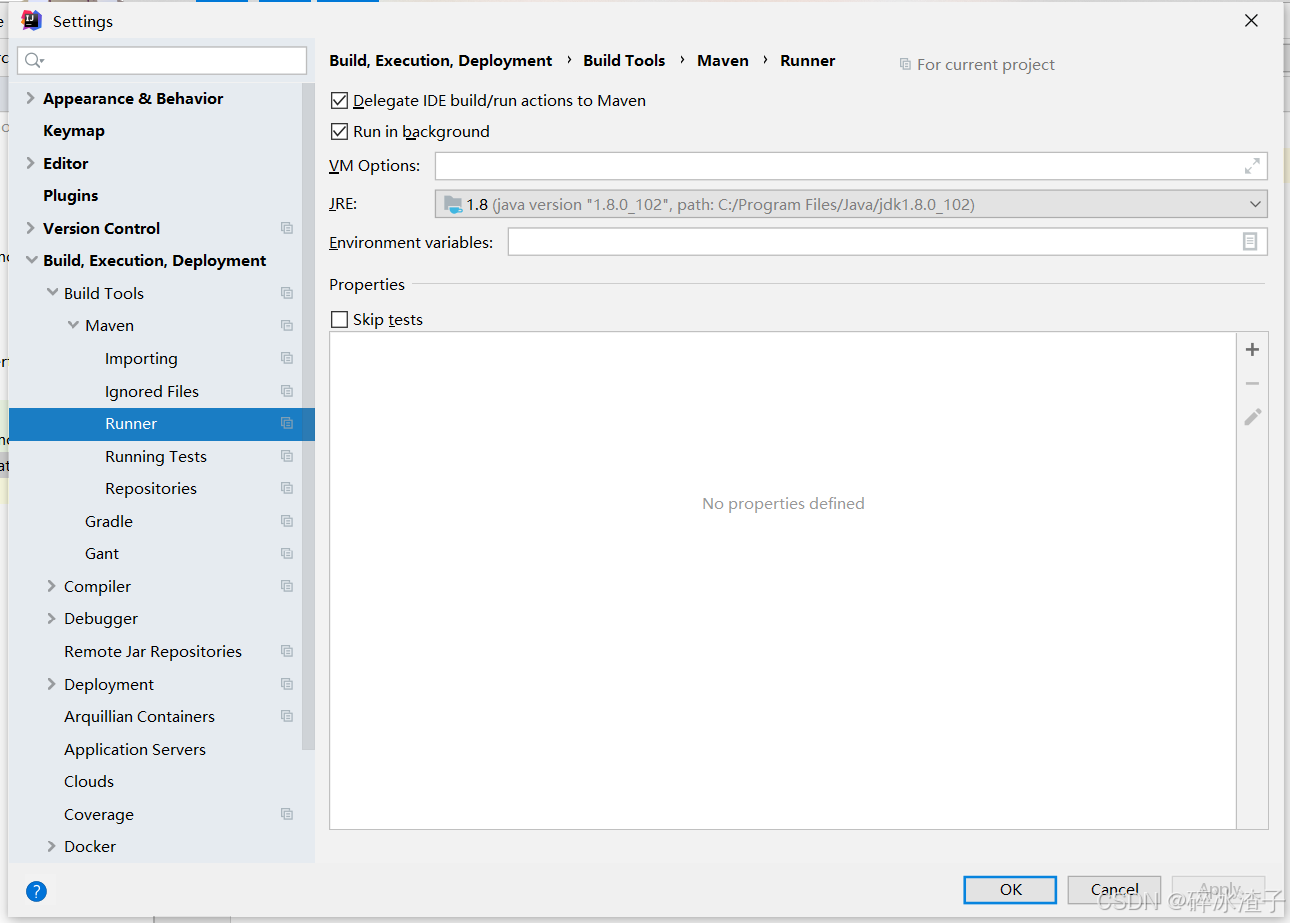This screenshot has width=1290, height=923.
Task: Open Ignored Files settings
Action: [x=152, y=391]
